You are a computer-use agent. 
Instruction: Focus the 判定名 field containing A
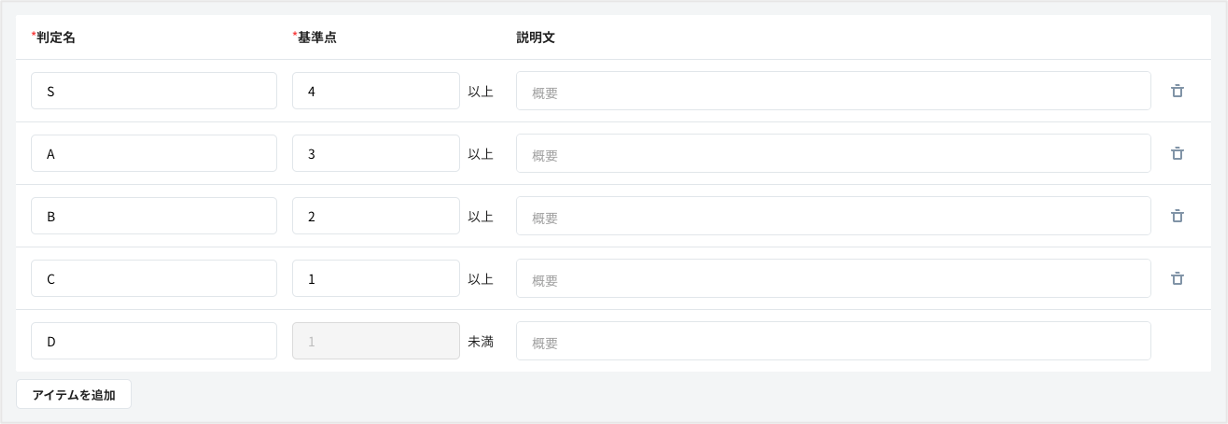[x=154, y=154]
